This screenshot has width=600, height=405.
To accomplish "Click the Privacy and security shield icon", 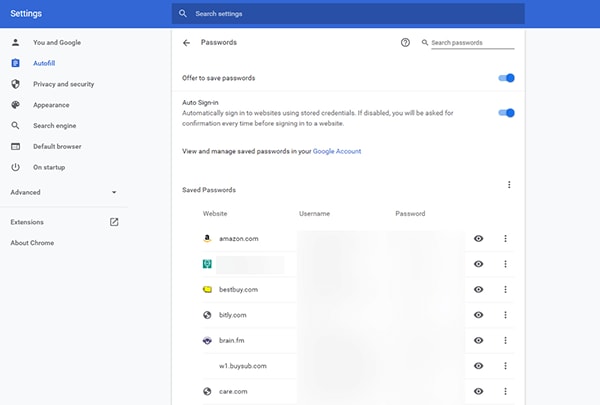I will coord(15,84).
